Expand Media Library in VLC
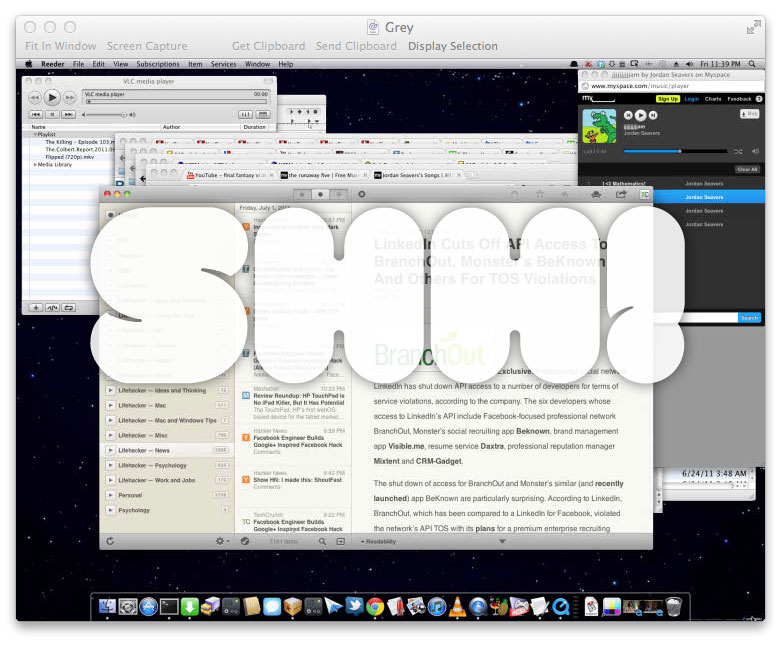782x647 pixels. click(x=35, y=165)
